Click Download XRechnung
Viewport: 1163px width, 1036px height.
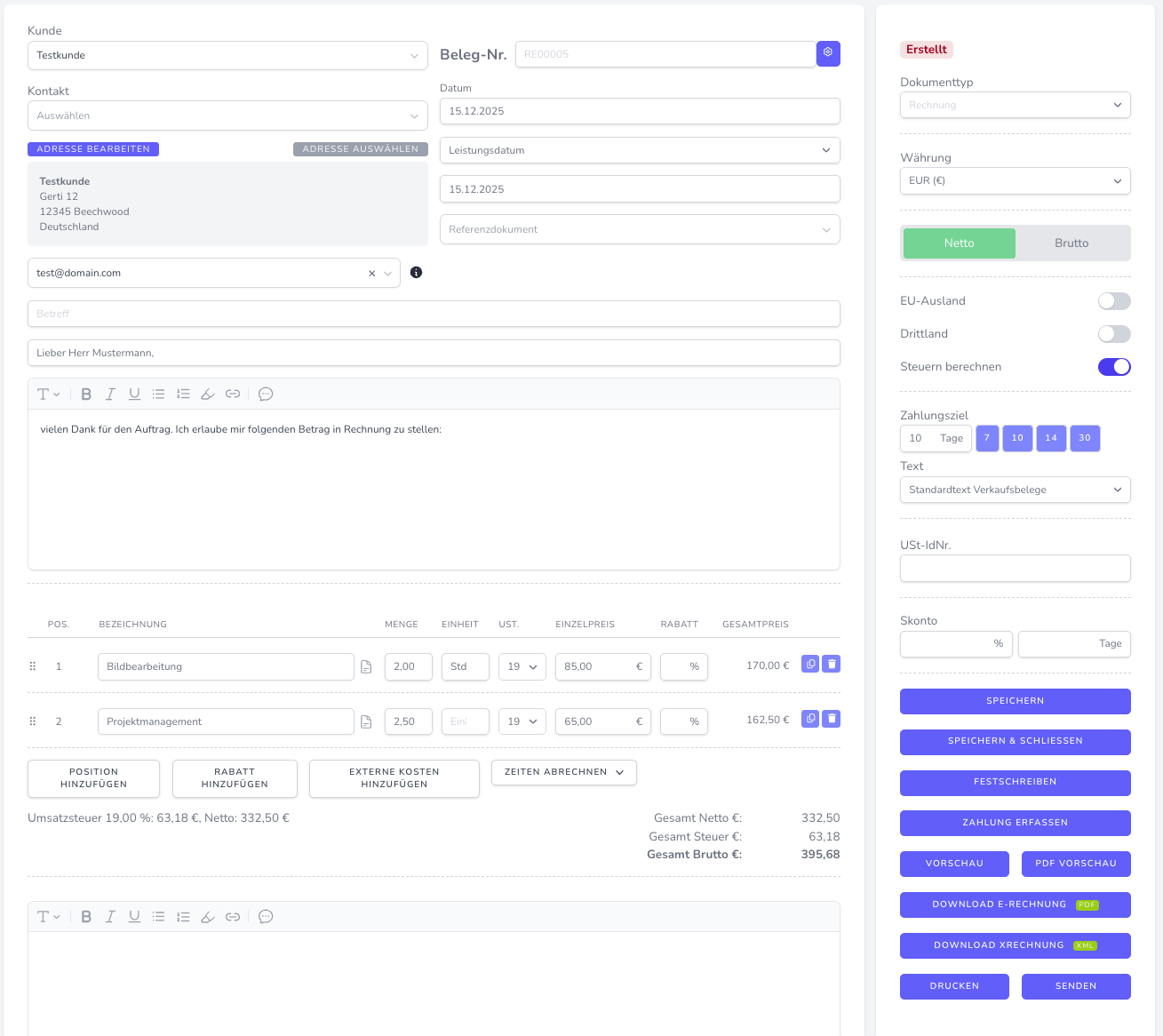pos(1015,945)
